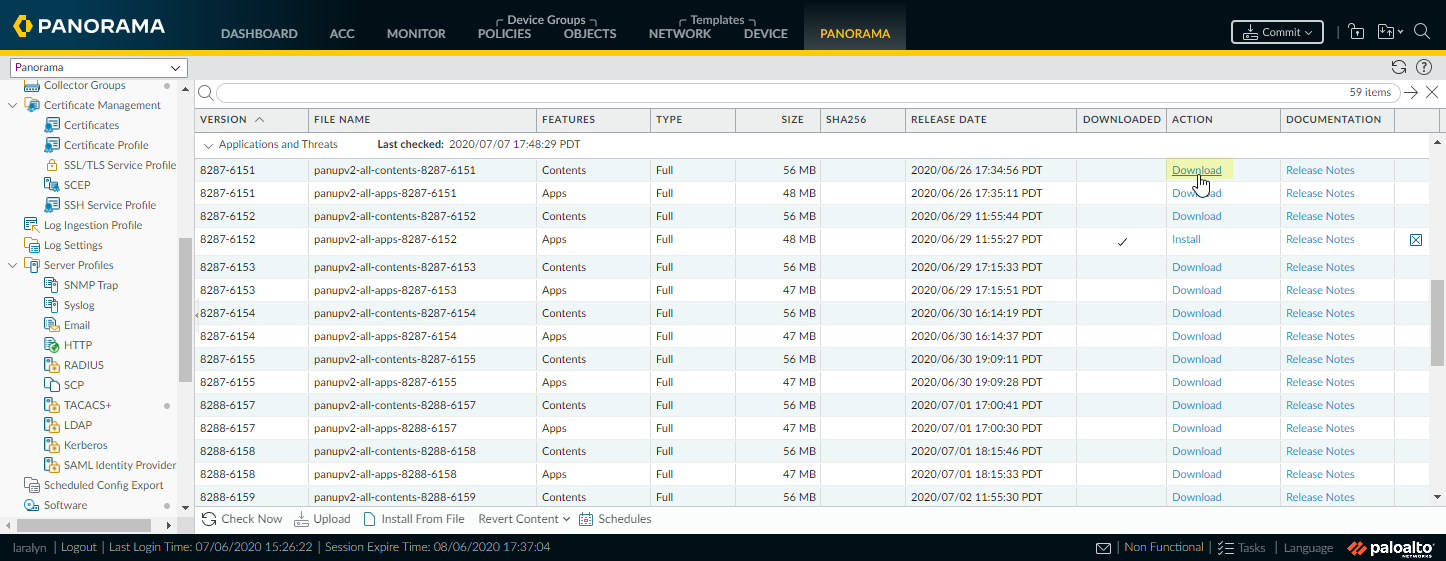Click the search magnifier icon in top bar

(x=1421, y=32)
